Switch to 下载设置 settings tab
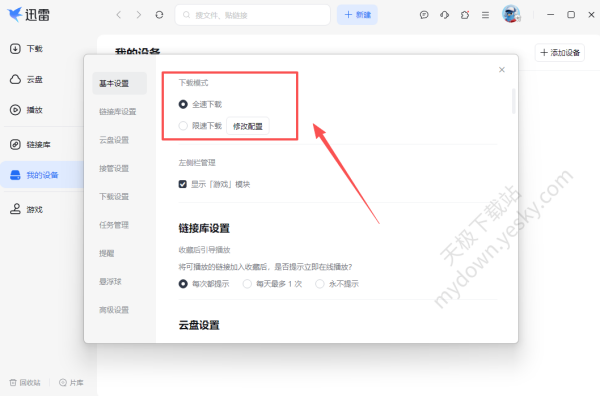 [114, 197]
